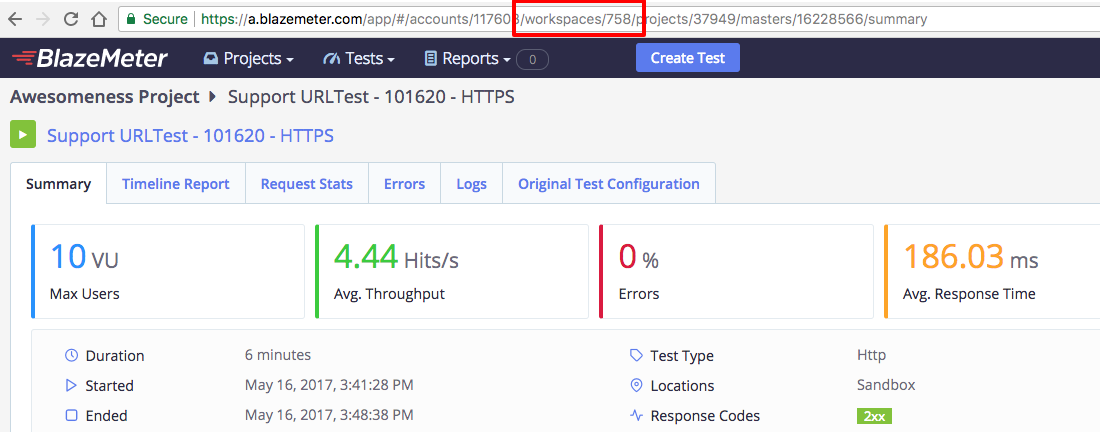Screen dimensions: 1103x432
Task: Open the Reports dropdown menu
Action: [468, 58]
